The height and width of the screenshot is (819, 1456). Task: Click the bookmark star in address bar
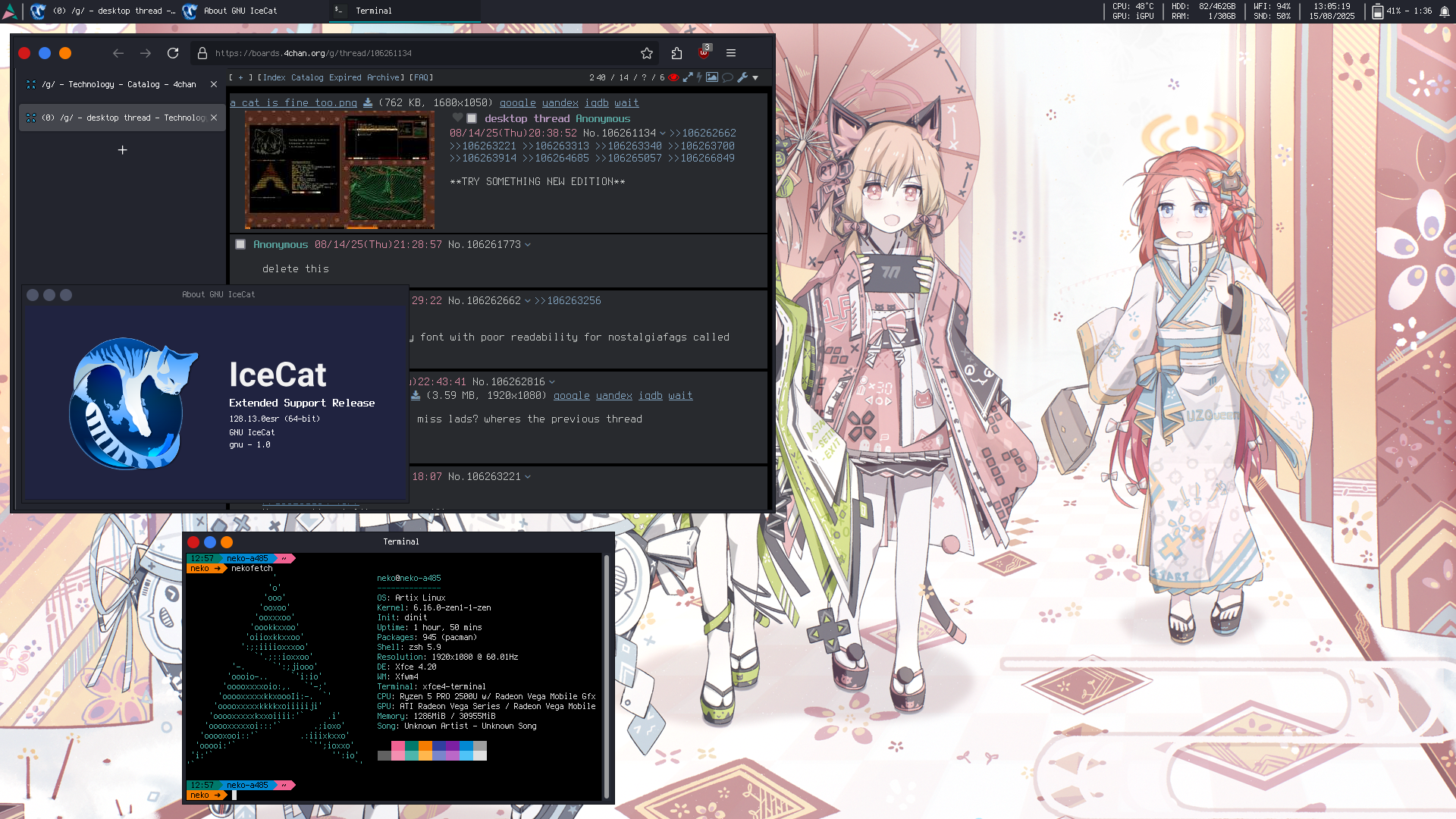(646, 53)
